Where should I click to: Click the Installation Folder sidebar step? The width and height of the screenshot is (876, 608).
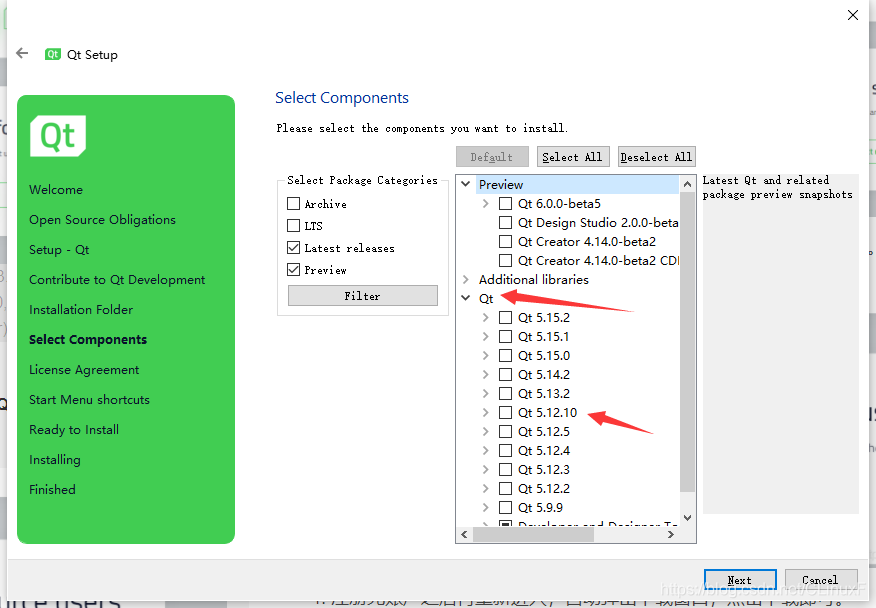pyautogui.click(x=81, y=310)
